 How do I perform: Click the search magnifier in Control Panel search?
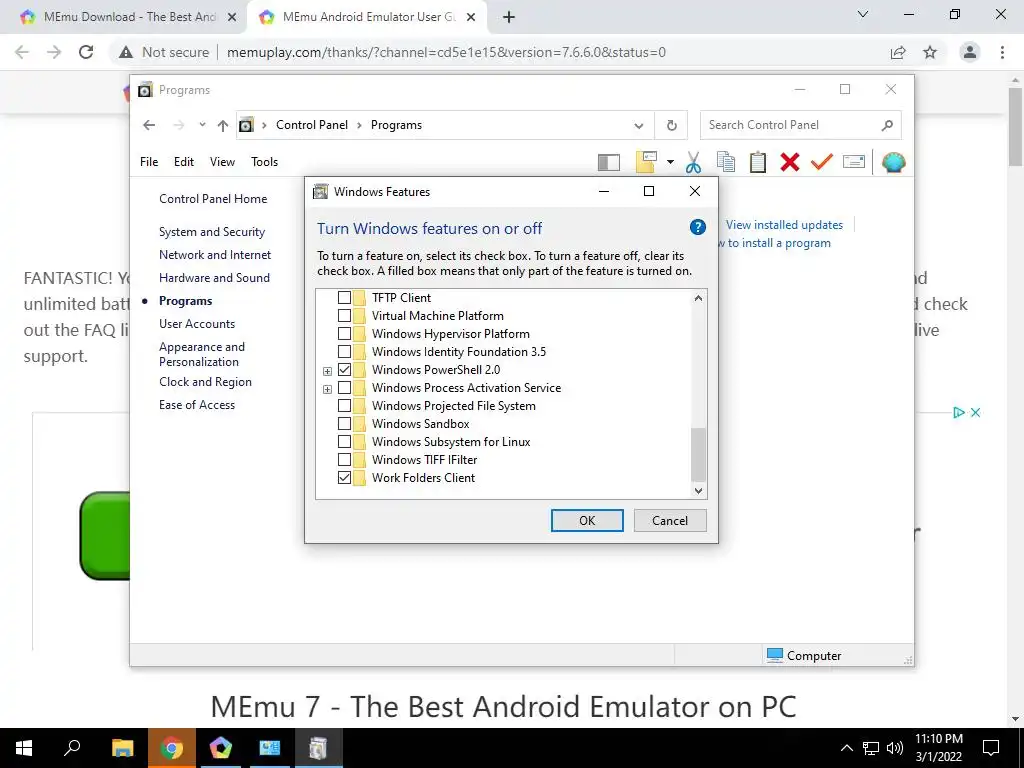(x=887, y=125)
